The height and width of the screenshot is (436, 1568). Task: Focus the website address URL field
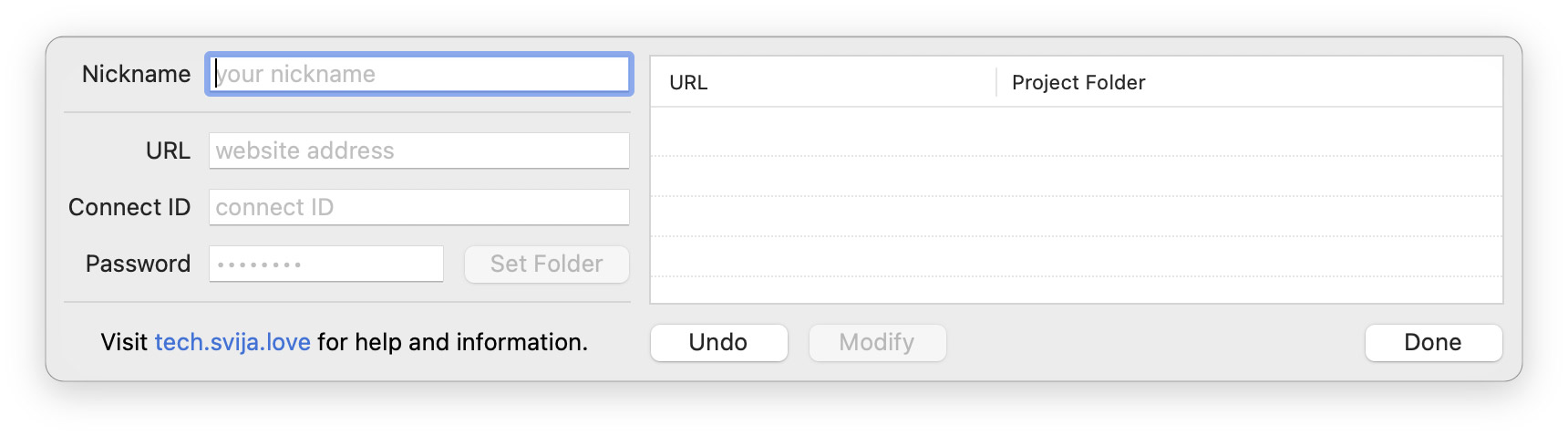pos(419,151)
